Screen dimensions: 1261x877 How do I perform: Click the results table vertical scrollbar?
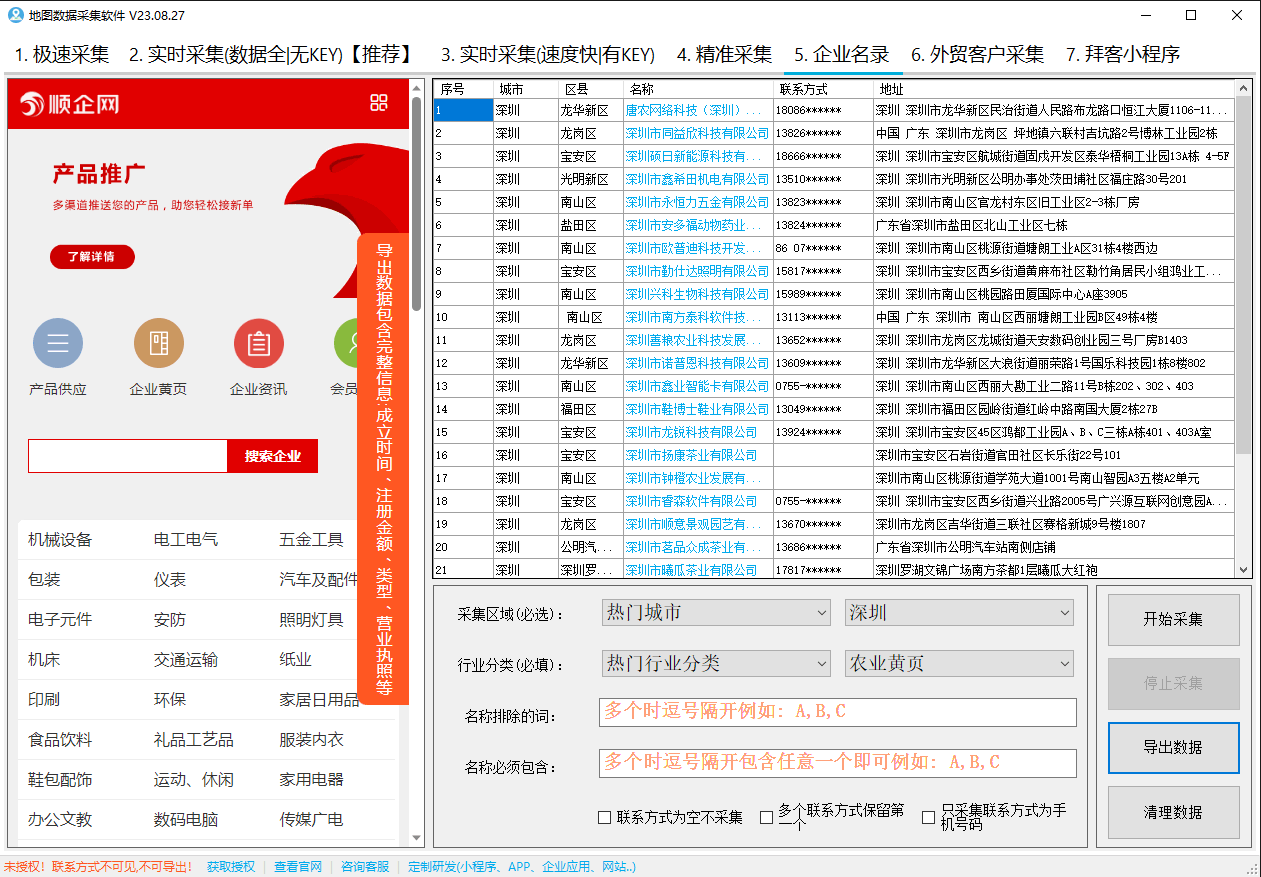tap(1244, 275)
